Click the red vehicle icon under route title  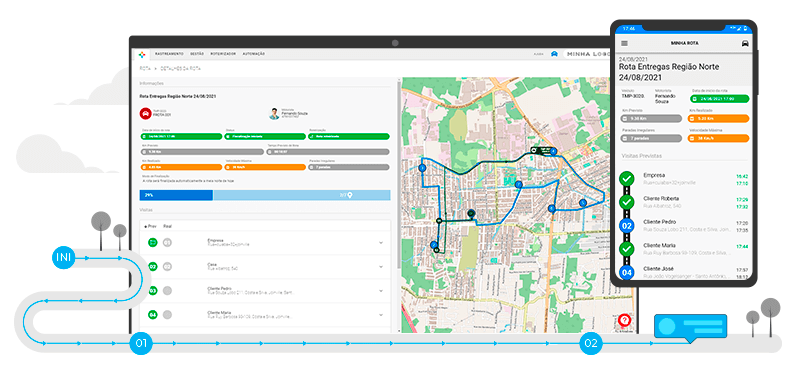145,114
